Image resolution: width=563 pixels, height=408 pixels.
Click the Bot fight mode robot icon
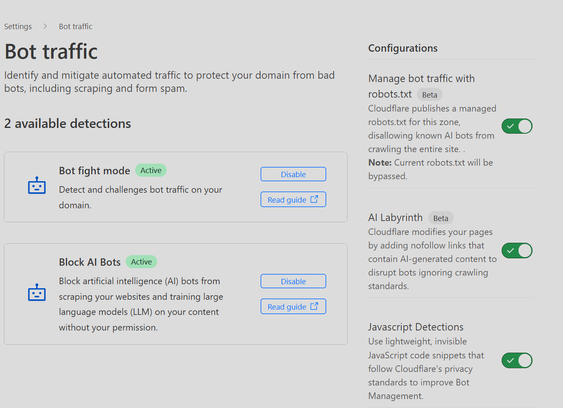37,185
